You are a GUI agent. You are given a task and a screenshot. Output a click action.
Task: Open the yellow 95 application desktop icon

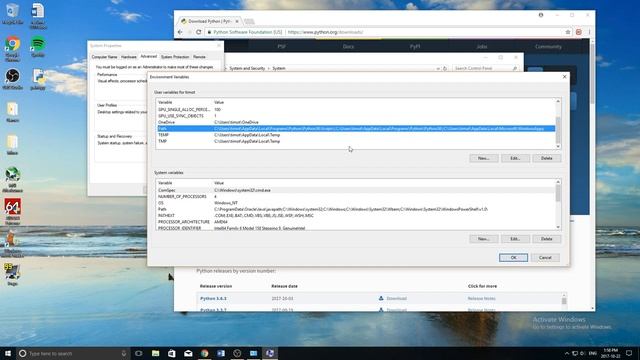tap(12, 274)
